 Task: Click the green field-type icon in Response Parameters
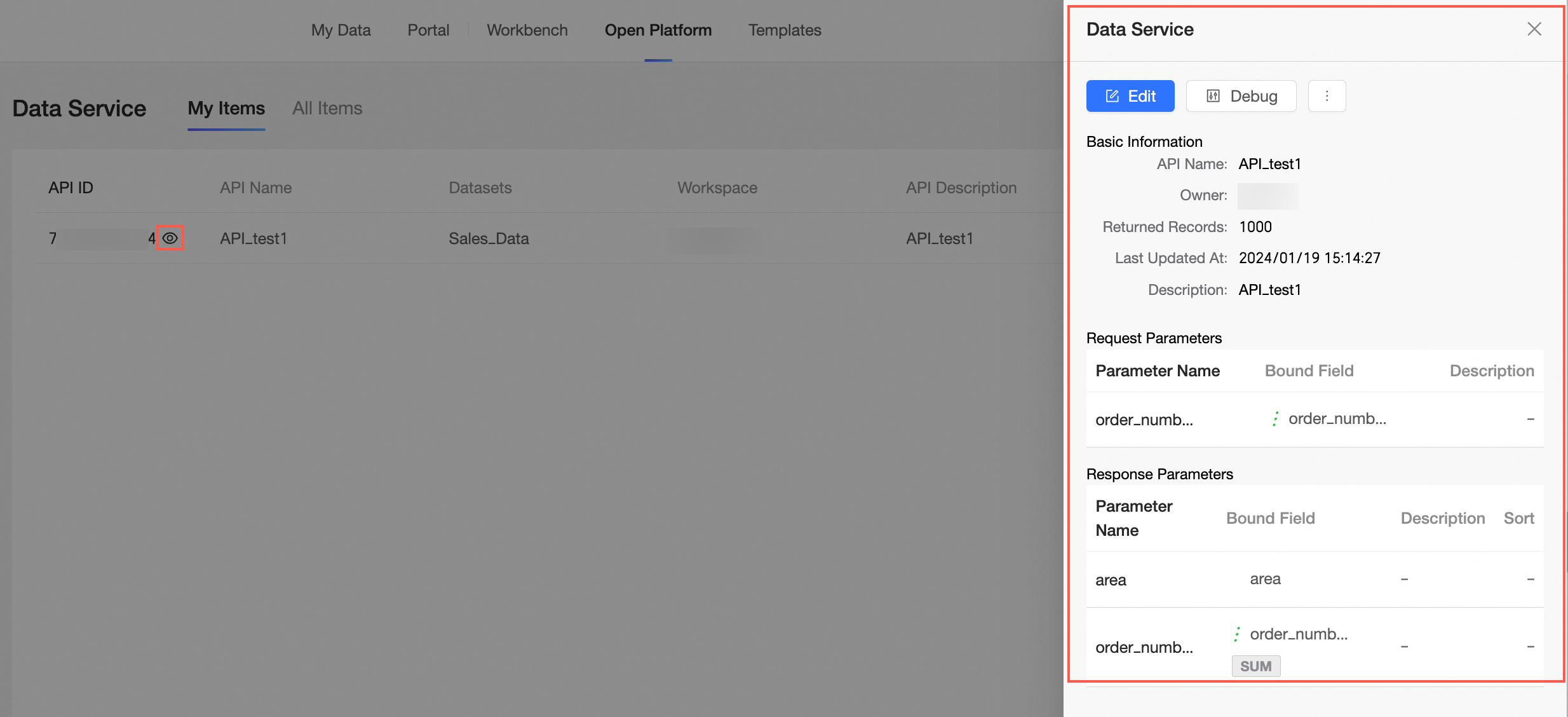[1237, 634]
